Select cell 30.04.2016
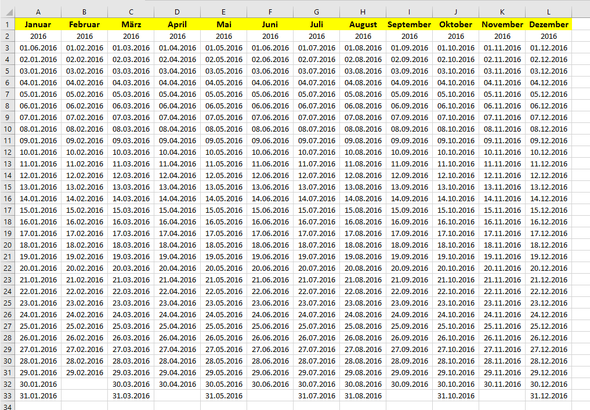This screenshot has width=590, height=410. [x=177, y=384]
